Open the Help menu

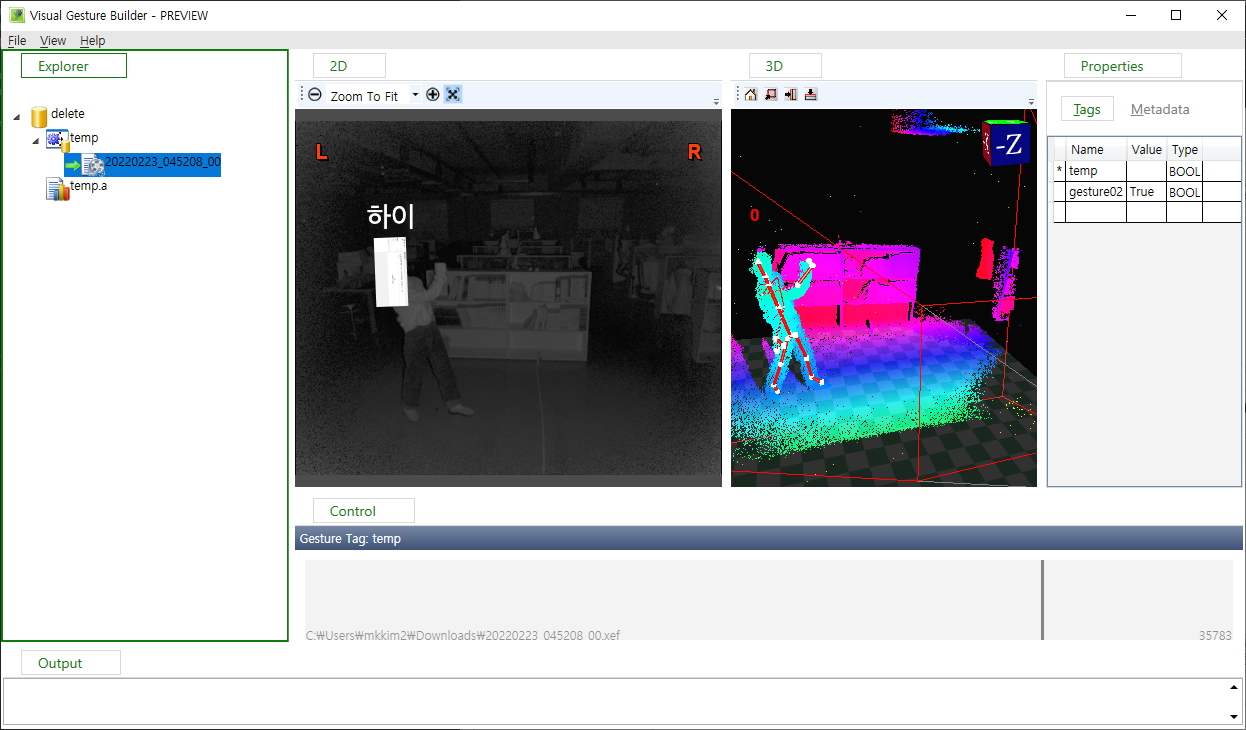pos(93,41)
